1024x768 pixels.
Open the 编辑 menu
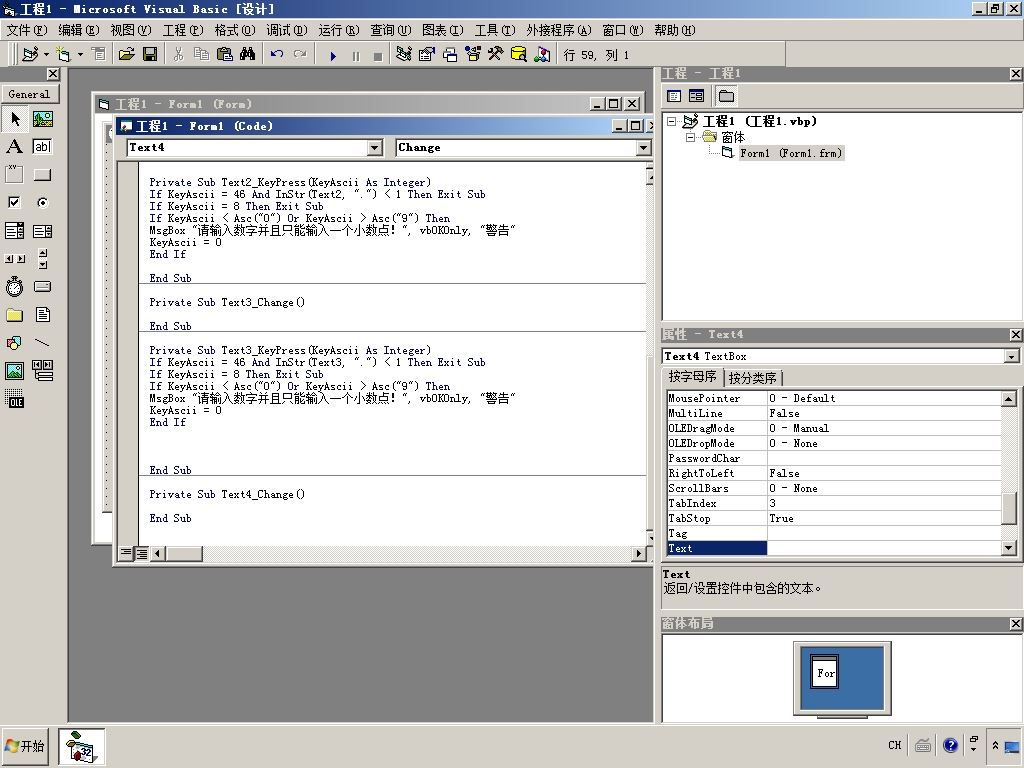pos(78,30)
